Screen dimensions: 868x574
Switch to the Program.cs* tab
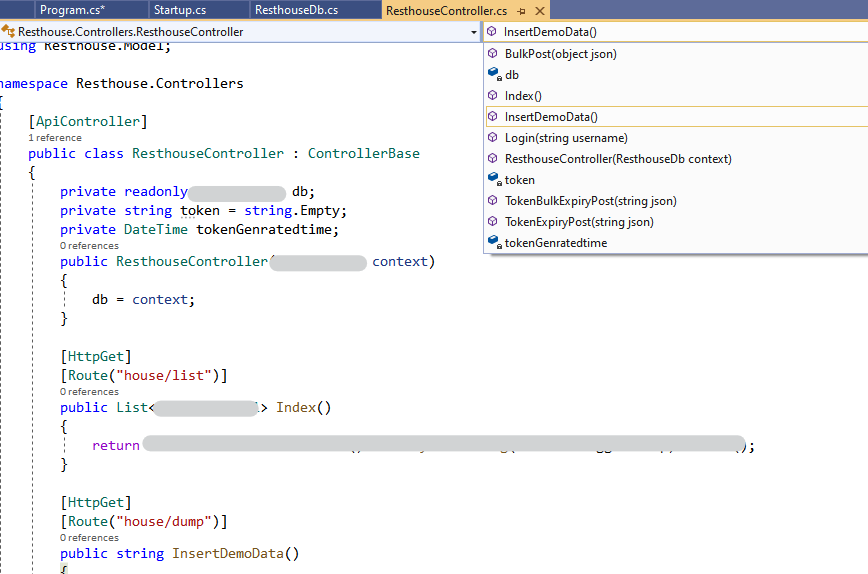click(x=72, y=10)
